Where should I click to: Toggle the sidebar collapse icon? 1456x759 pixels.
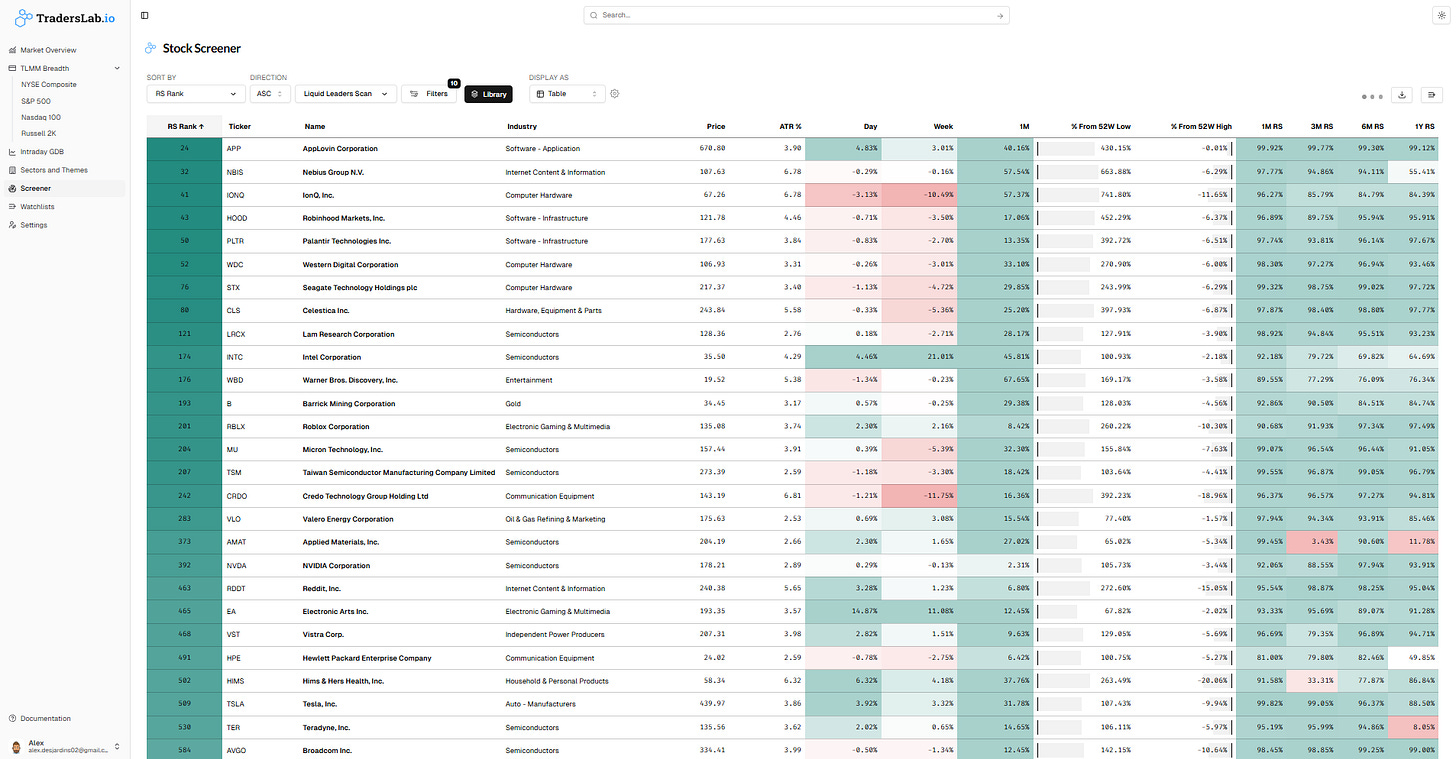click(145, 16)
